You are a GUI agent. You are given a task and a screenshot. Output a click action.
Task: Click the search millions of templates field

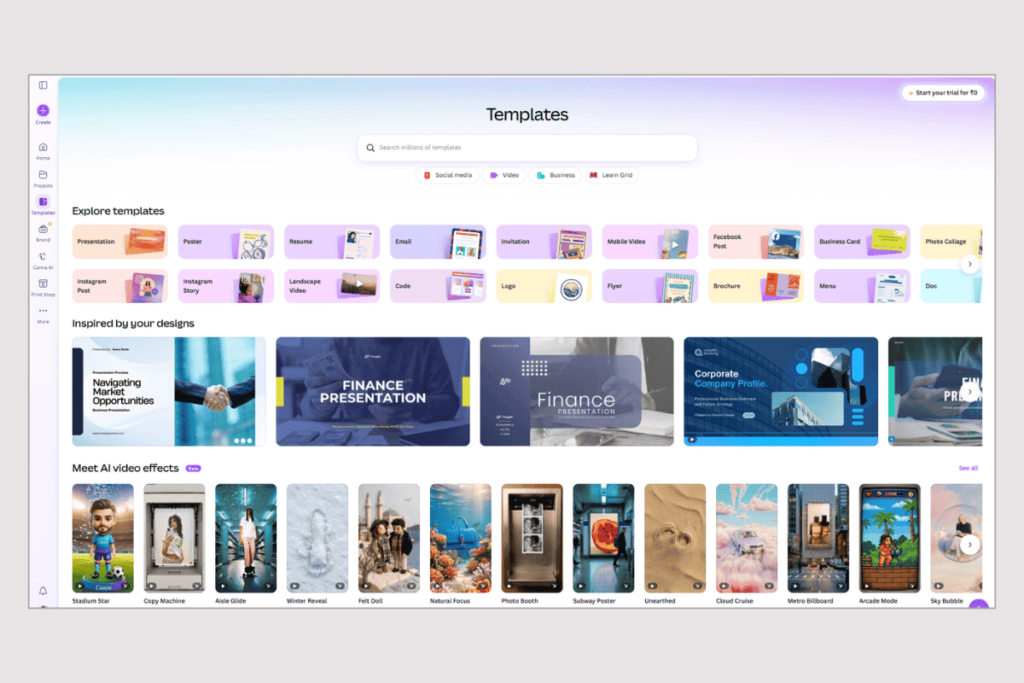coord(527,148)
